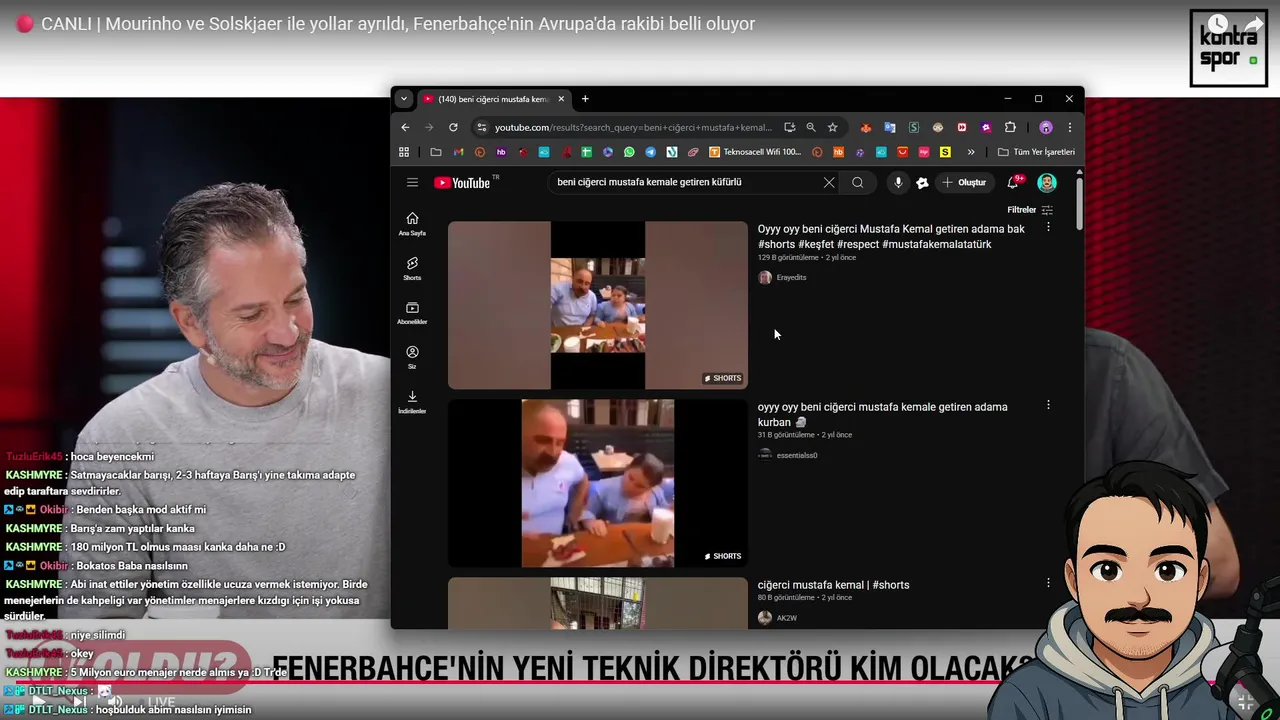Viewport: 1280px width, 720px height.
Task: Open the Chrome three-dot menu
Action: (x=1069, y=127)
